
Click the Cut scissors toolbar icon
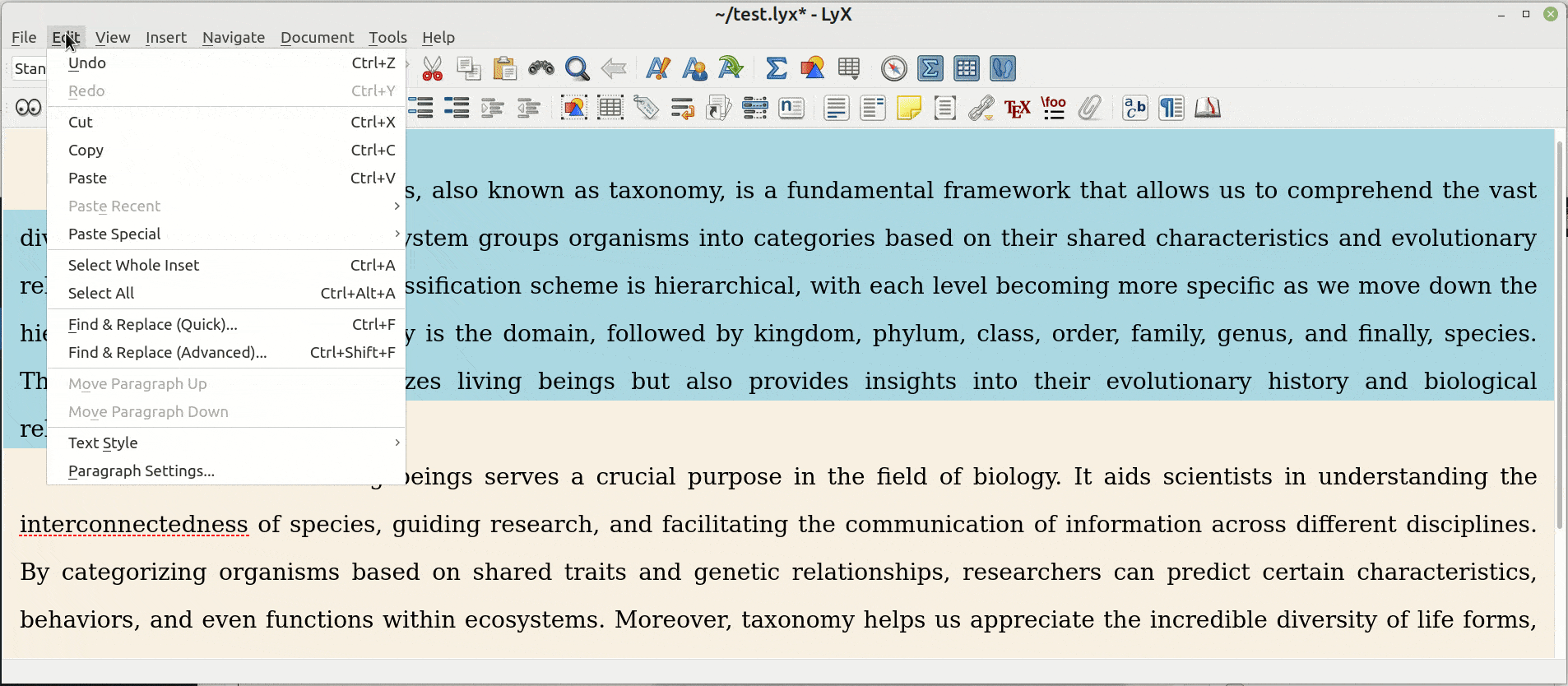click(433, 68)
